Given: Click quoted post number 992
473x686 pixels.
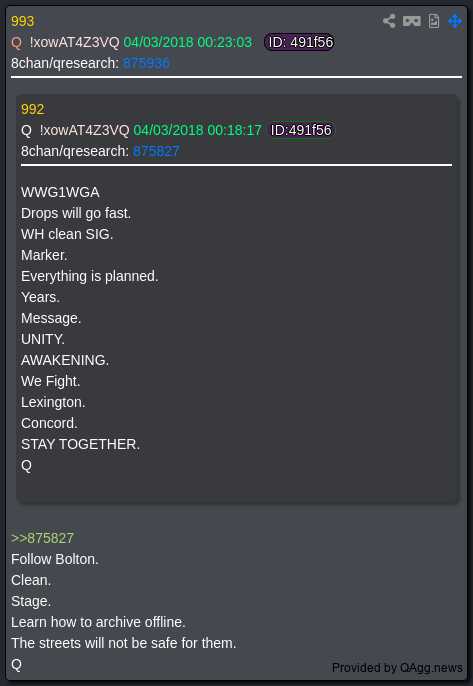Looking at the screenshot, I should point(33,109).
